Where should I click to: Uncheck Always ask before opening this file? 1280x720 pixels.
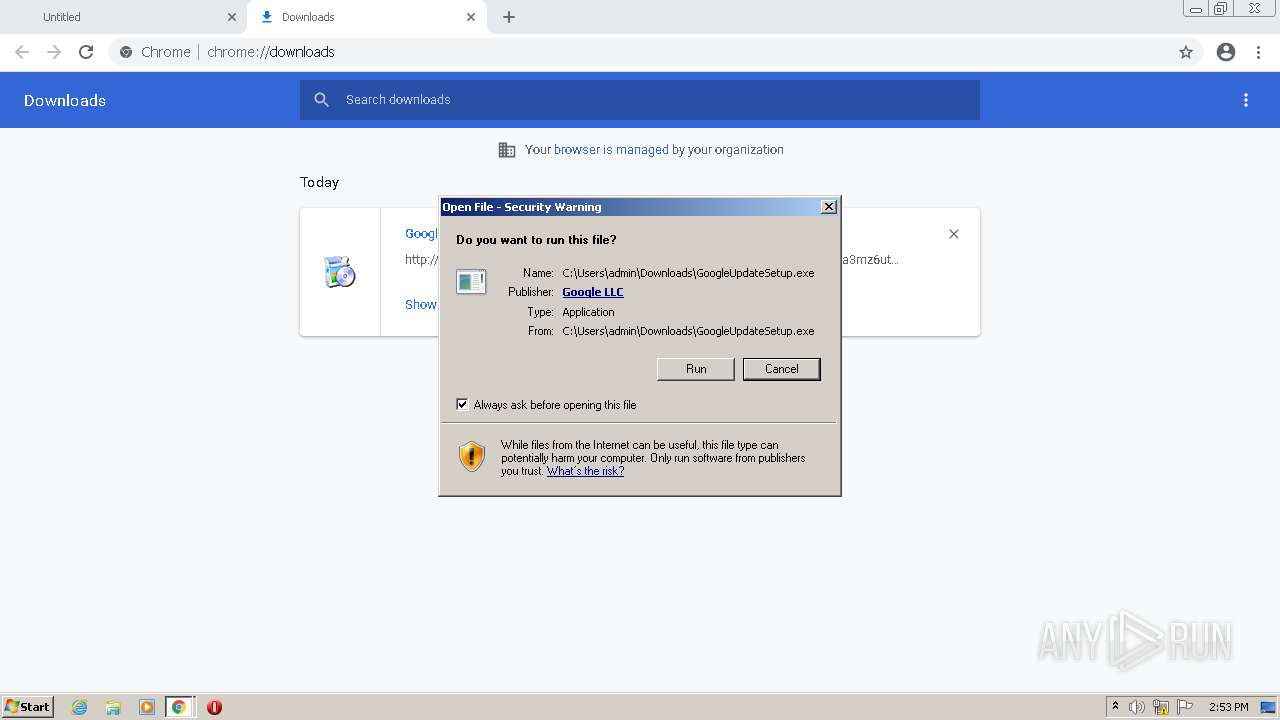[x=462, y=405]
